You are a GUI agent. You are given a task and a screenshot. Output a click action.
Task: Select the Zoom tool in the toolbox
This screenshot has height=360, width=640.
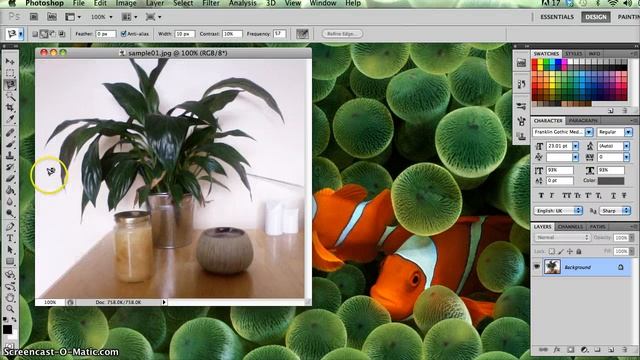(x=10, y=309)
